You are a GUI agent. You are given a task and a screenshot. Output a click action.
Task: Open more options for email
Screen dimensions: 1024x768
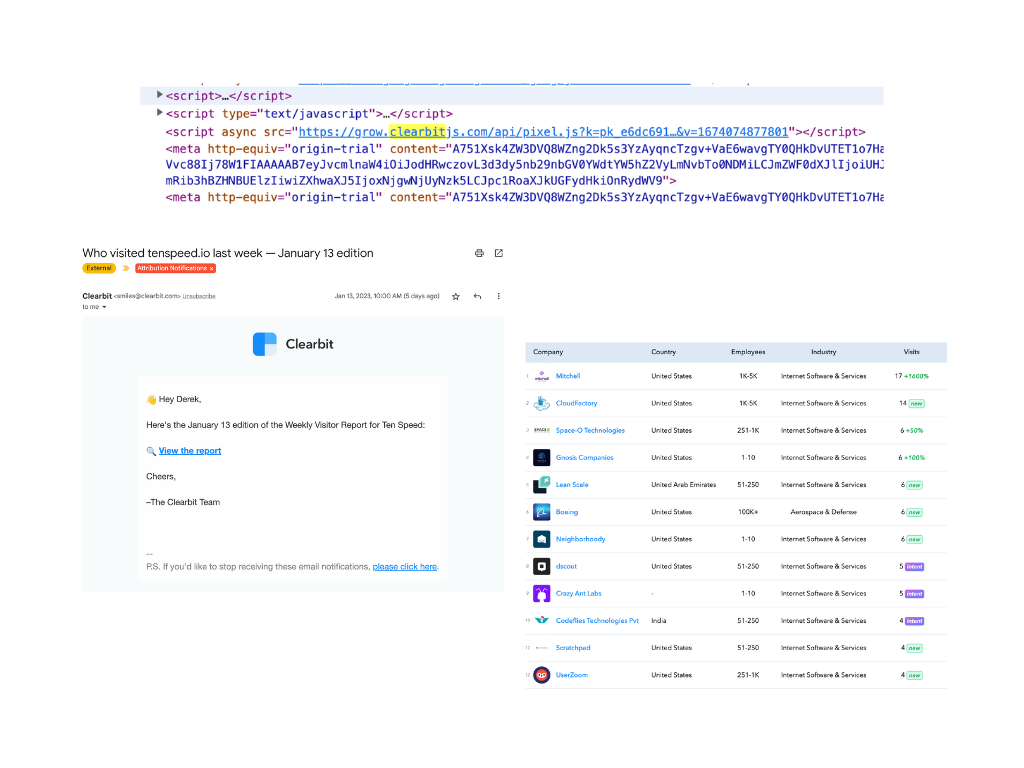click(499, 296)
